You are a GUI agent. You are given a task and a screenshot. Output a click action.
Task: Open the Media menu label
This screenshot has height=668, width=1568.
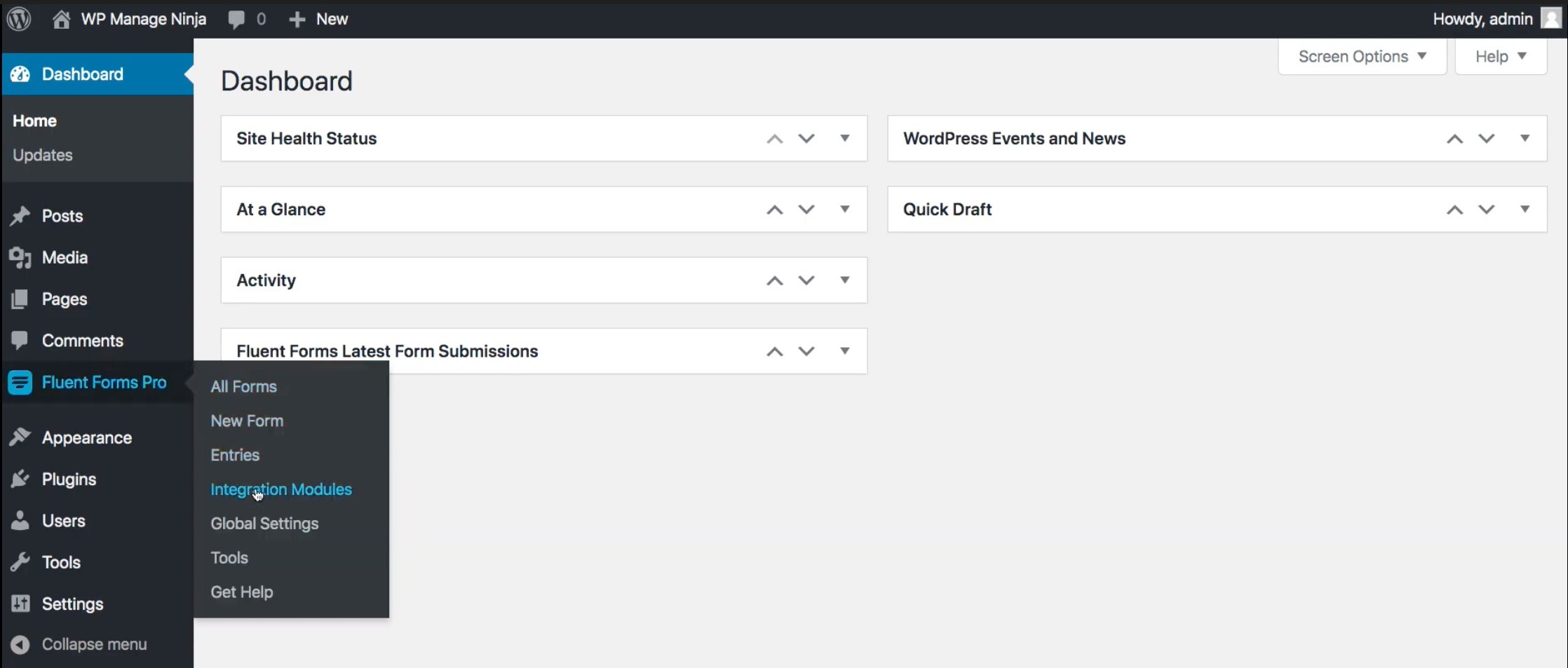click(65, 257)
